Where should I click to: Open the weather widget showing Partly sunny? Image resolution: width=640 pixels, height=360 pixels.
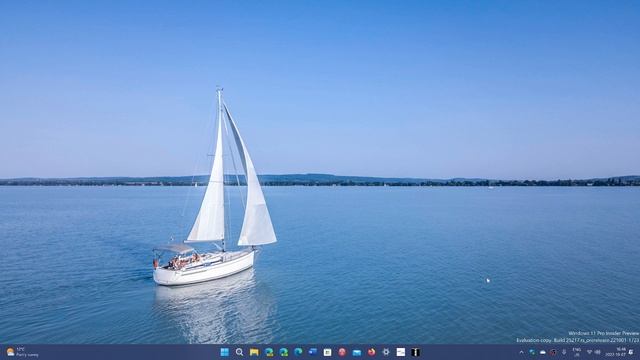tap(22, 352)
